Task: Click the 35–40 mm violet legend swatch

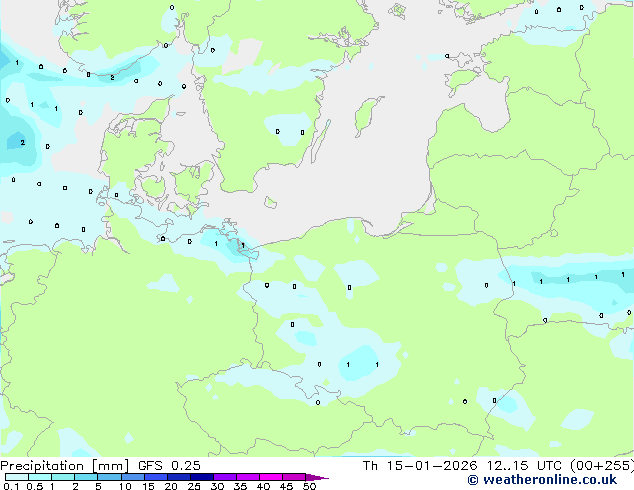Action: (x=247, y=477)
